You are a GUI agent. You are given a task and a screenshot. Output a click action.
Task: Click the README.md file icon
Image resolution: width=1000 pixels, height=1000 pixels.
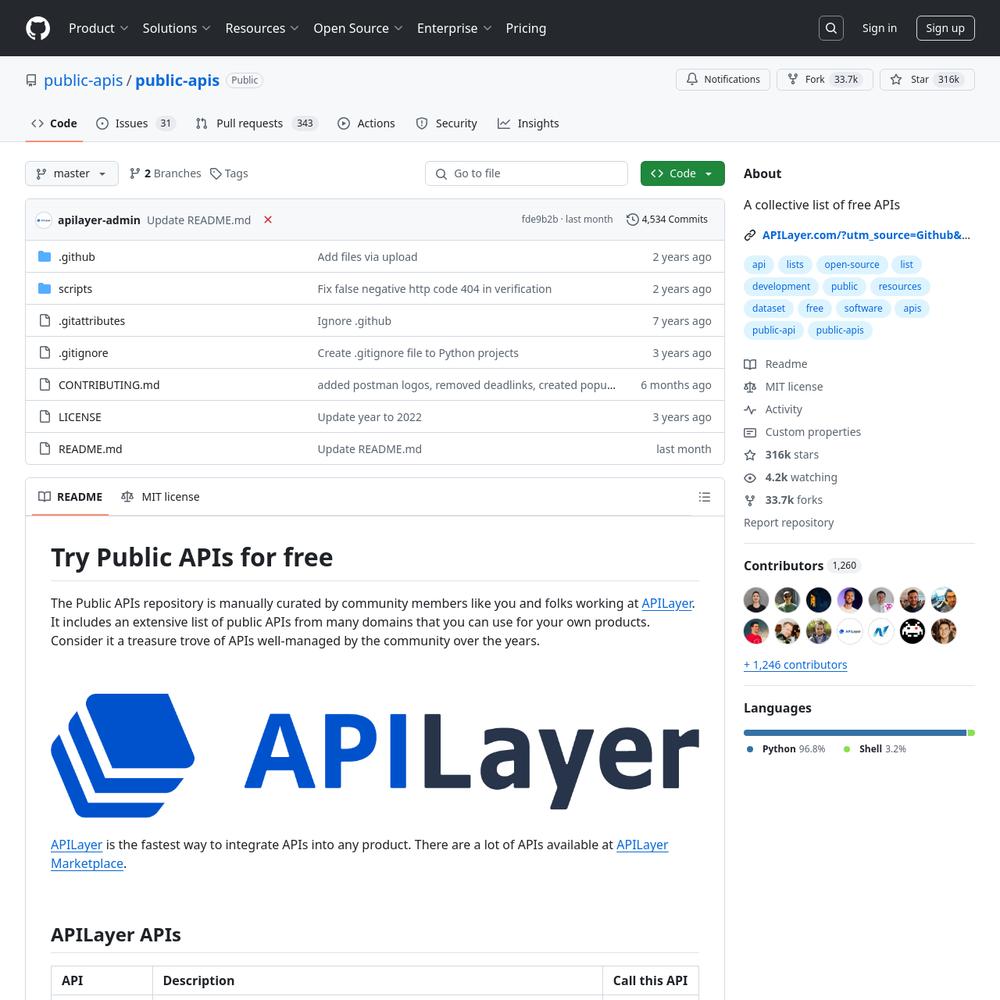(45, 448)
